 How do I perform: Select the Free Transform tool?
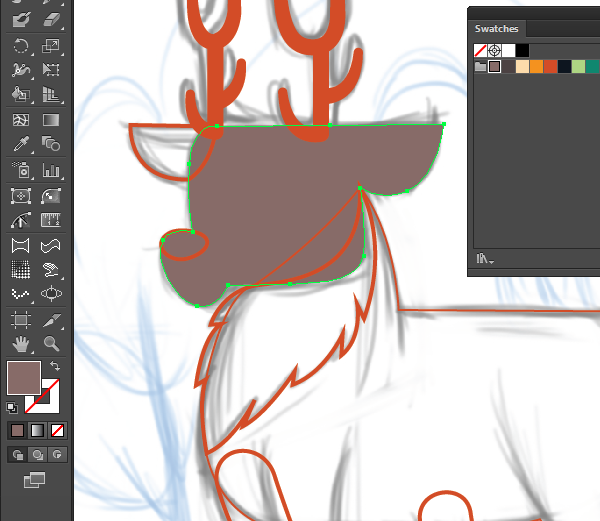point(51,70)
